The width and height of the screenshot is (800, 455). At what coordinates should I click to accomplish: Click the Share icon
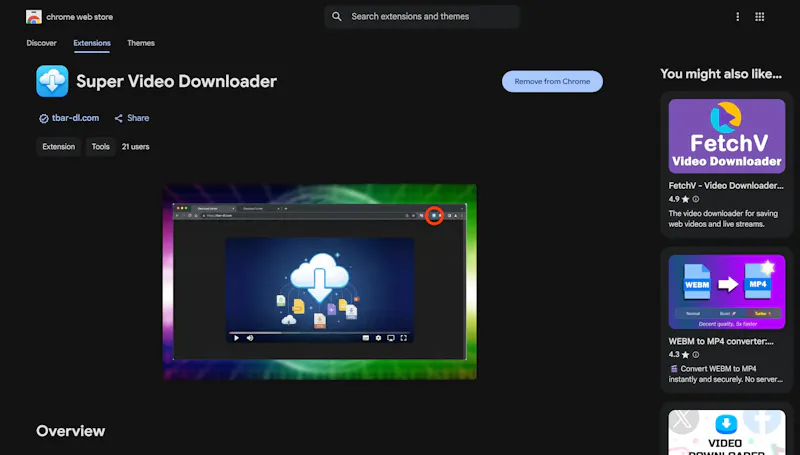tap(118, 118)
